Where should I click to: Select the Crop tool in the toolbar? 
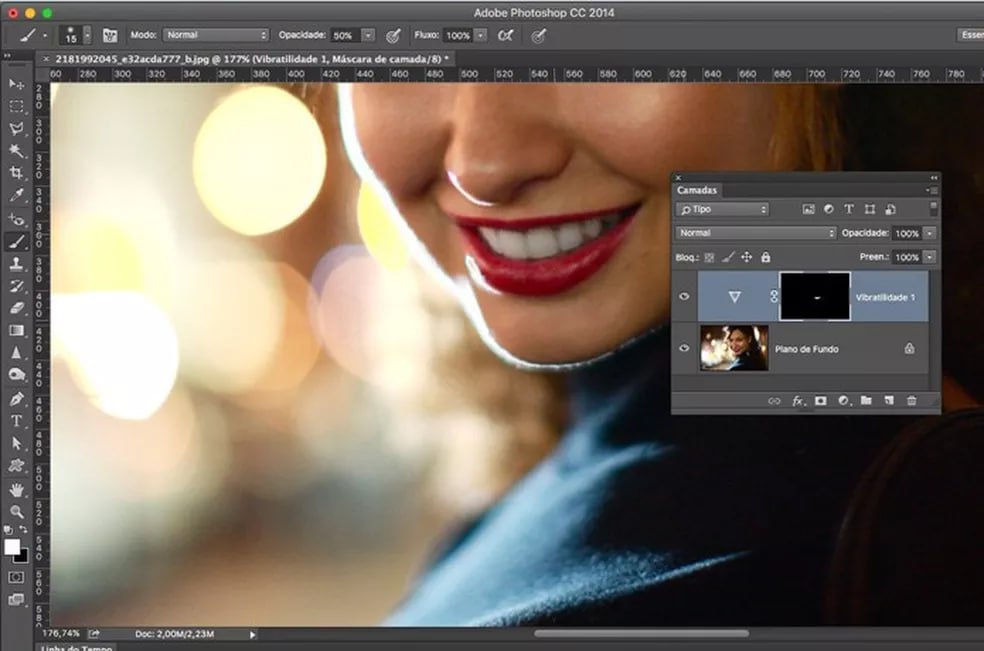16,173
